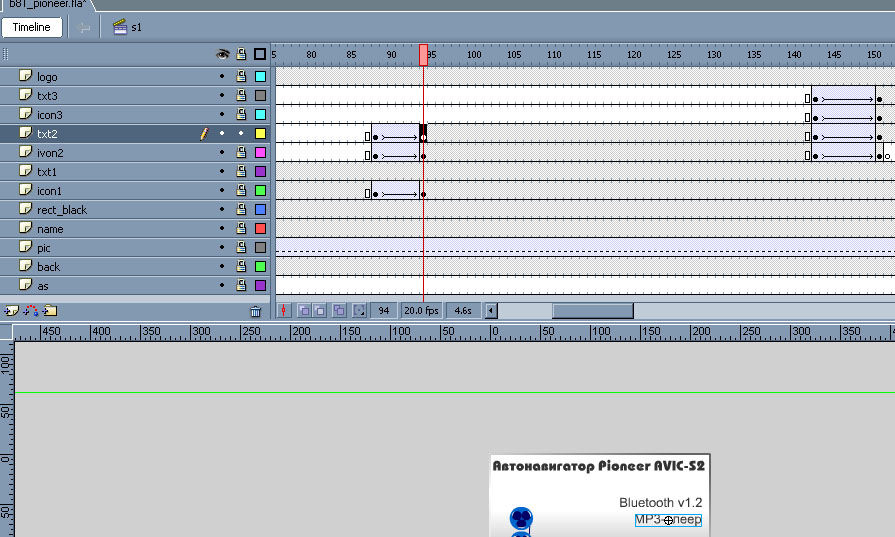Click the Delete Layer trash icon
The image size is (895, 537).
pos(256,311)
